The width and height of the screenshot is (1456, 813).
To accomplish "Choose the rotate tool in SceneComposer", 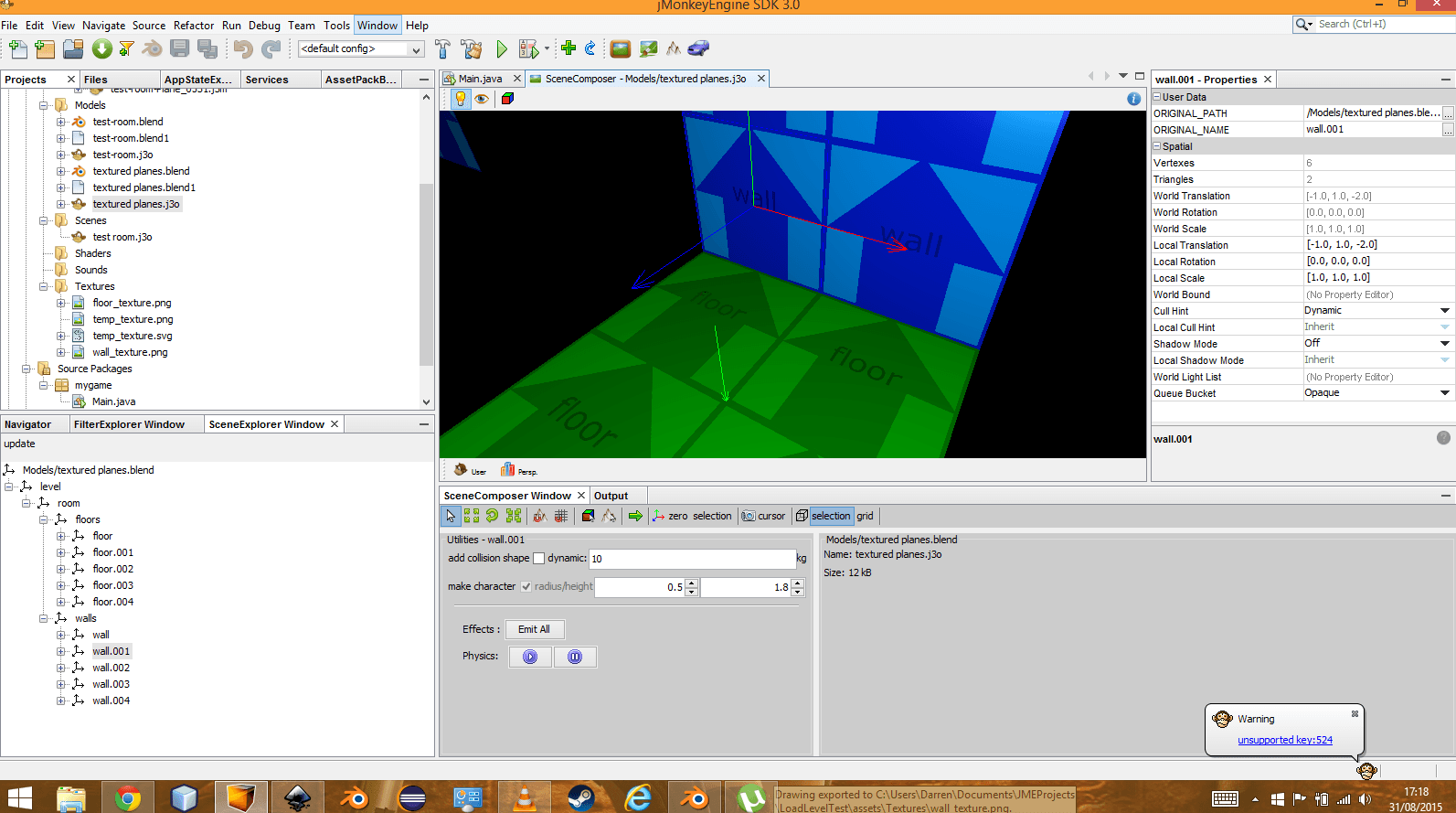I will (x=492, y=516).
